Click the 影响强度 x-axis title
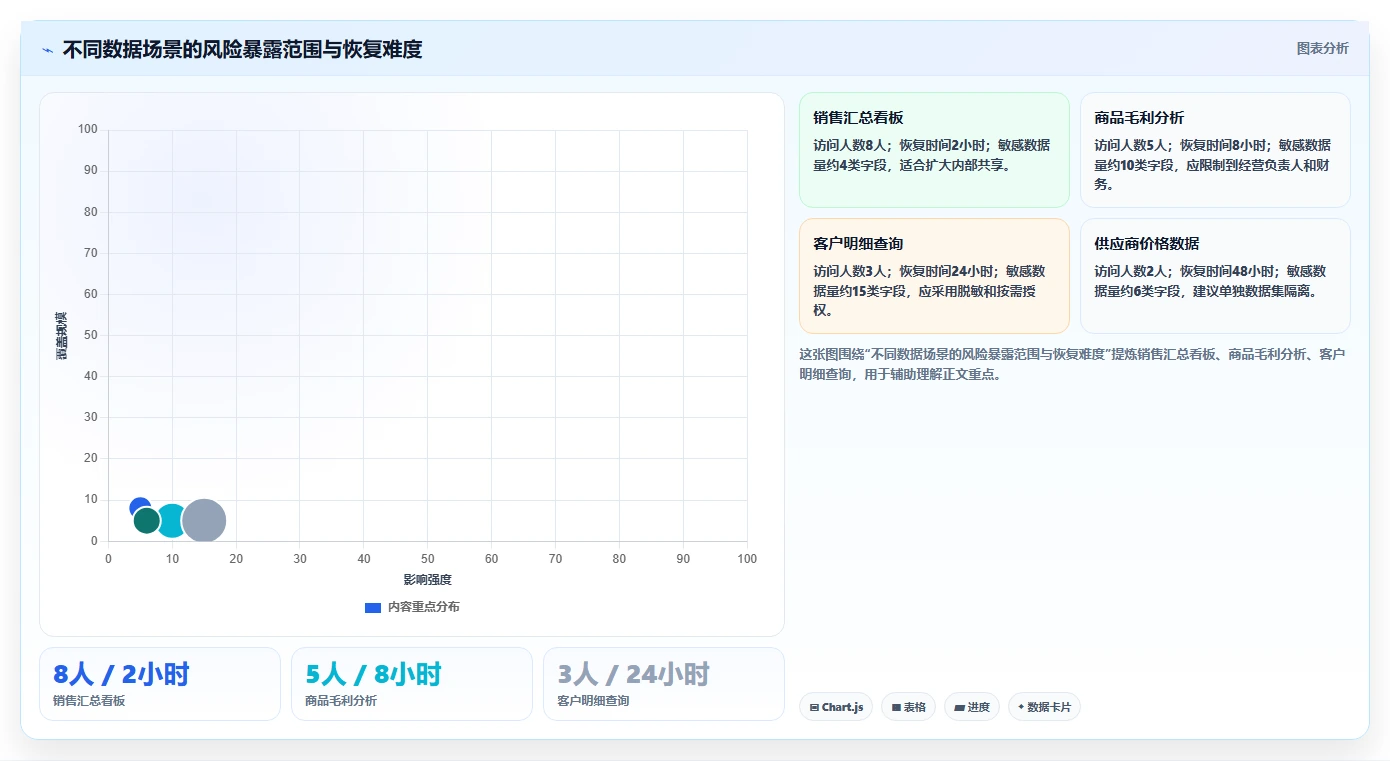This screenshot has height=761, width=1390. click(x=428, y=580)
